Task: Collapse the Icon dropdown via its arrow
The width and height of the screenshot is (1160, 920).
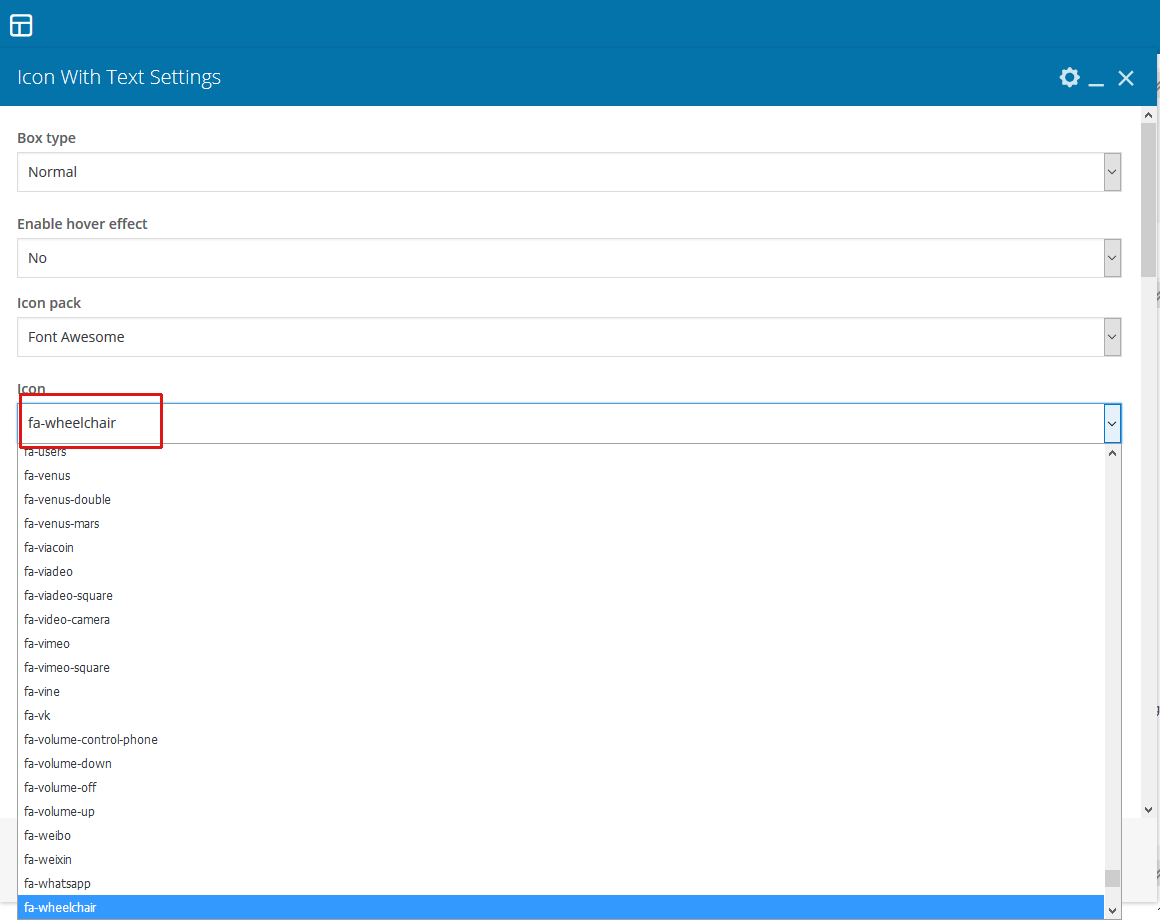Action: tap(1112, 424)
